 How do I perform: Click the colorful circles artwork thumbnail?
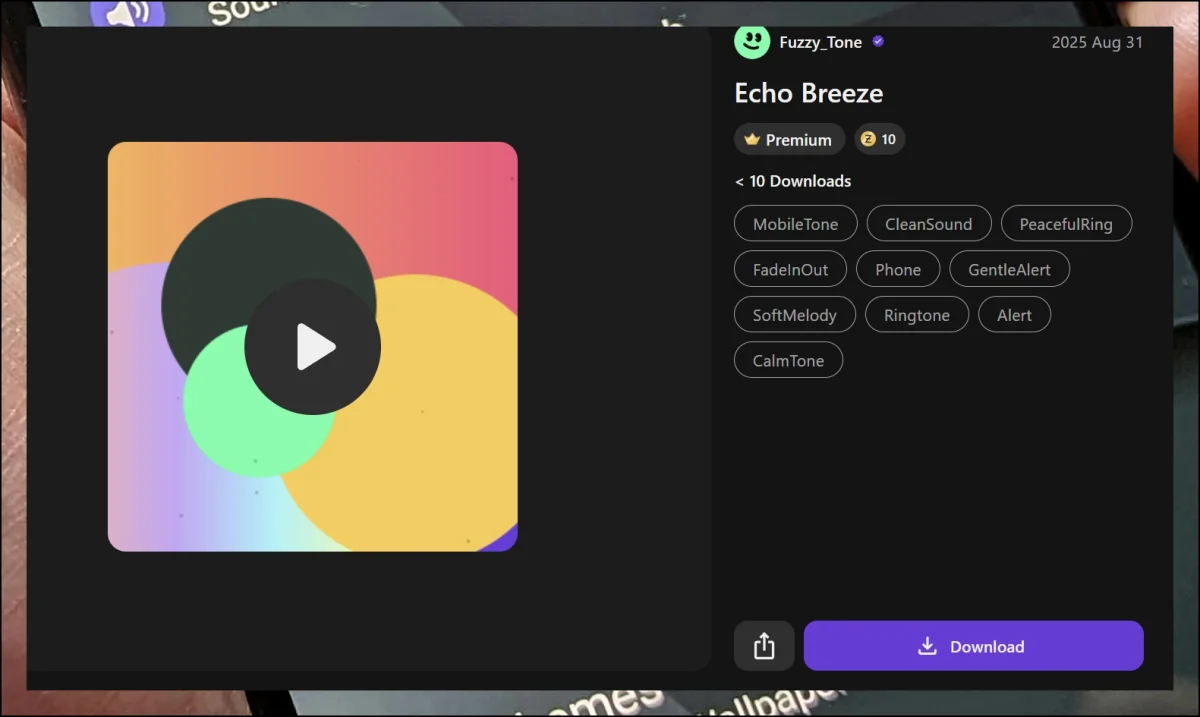click(x=313, y=347)
